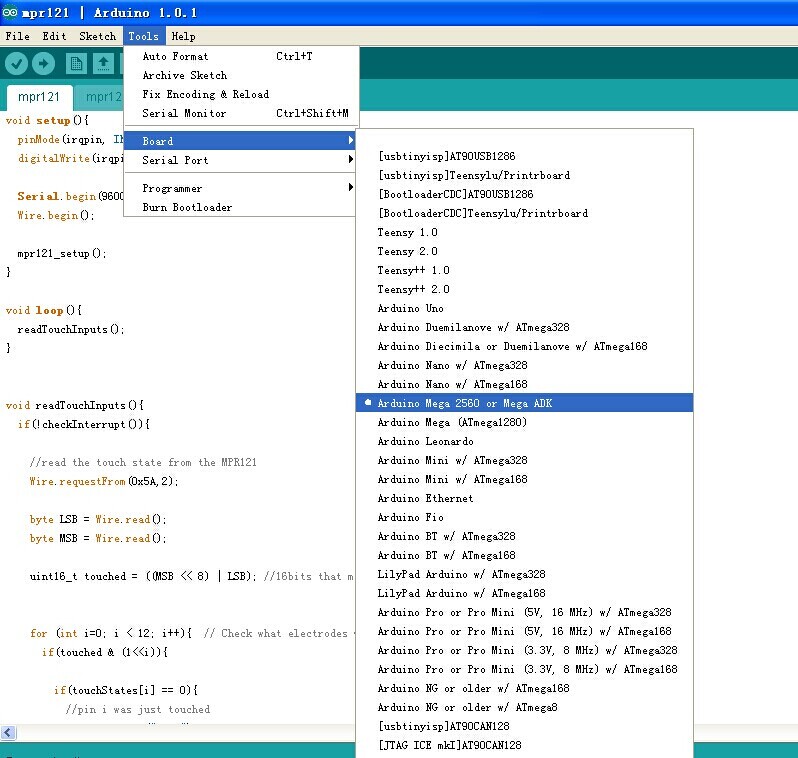Choose Auto Format from Tools menu
Image resolution: width=798 pixels, height=758 pixels.
[x=241, y=57]
